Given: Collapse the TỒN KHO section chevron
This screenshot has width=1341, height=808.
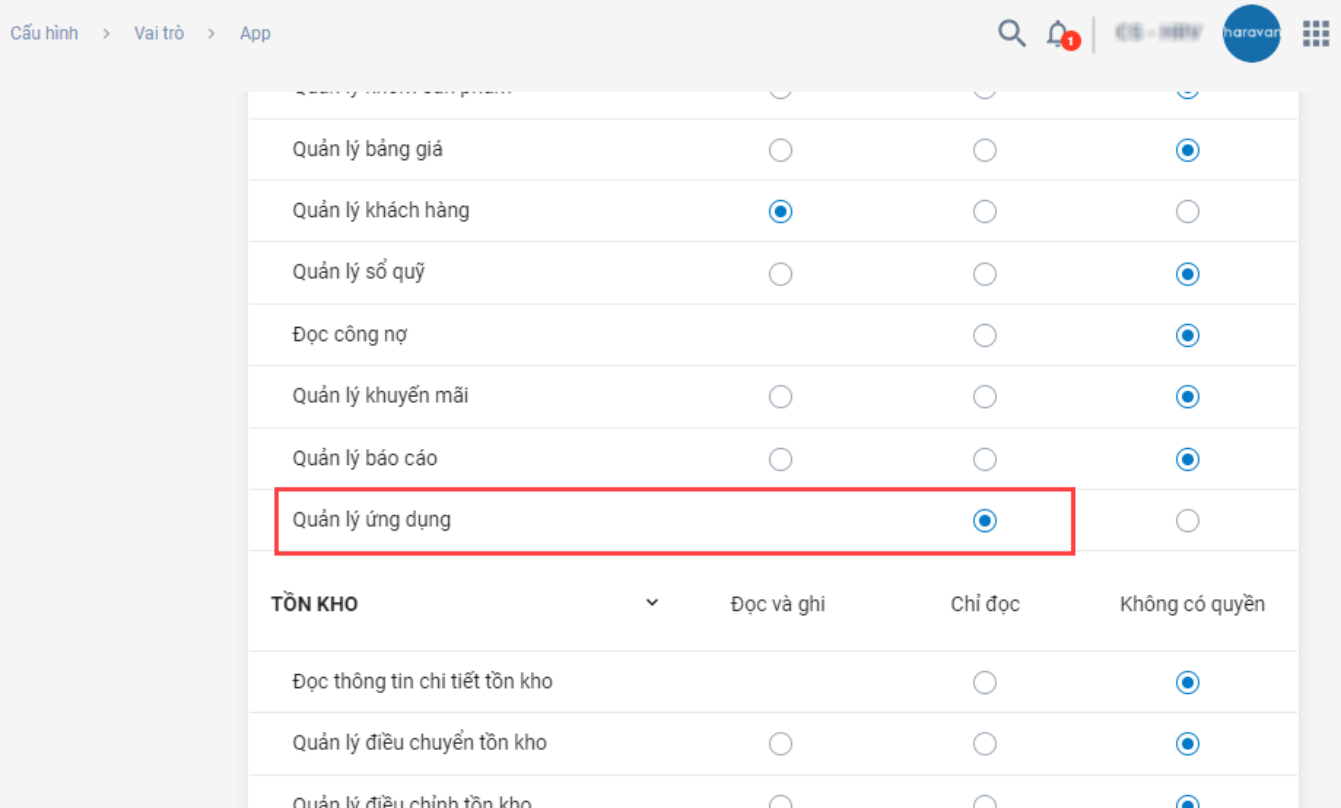Looking at the screenshot, I should coord(652,603).
